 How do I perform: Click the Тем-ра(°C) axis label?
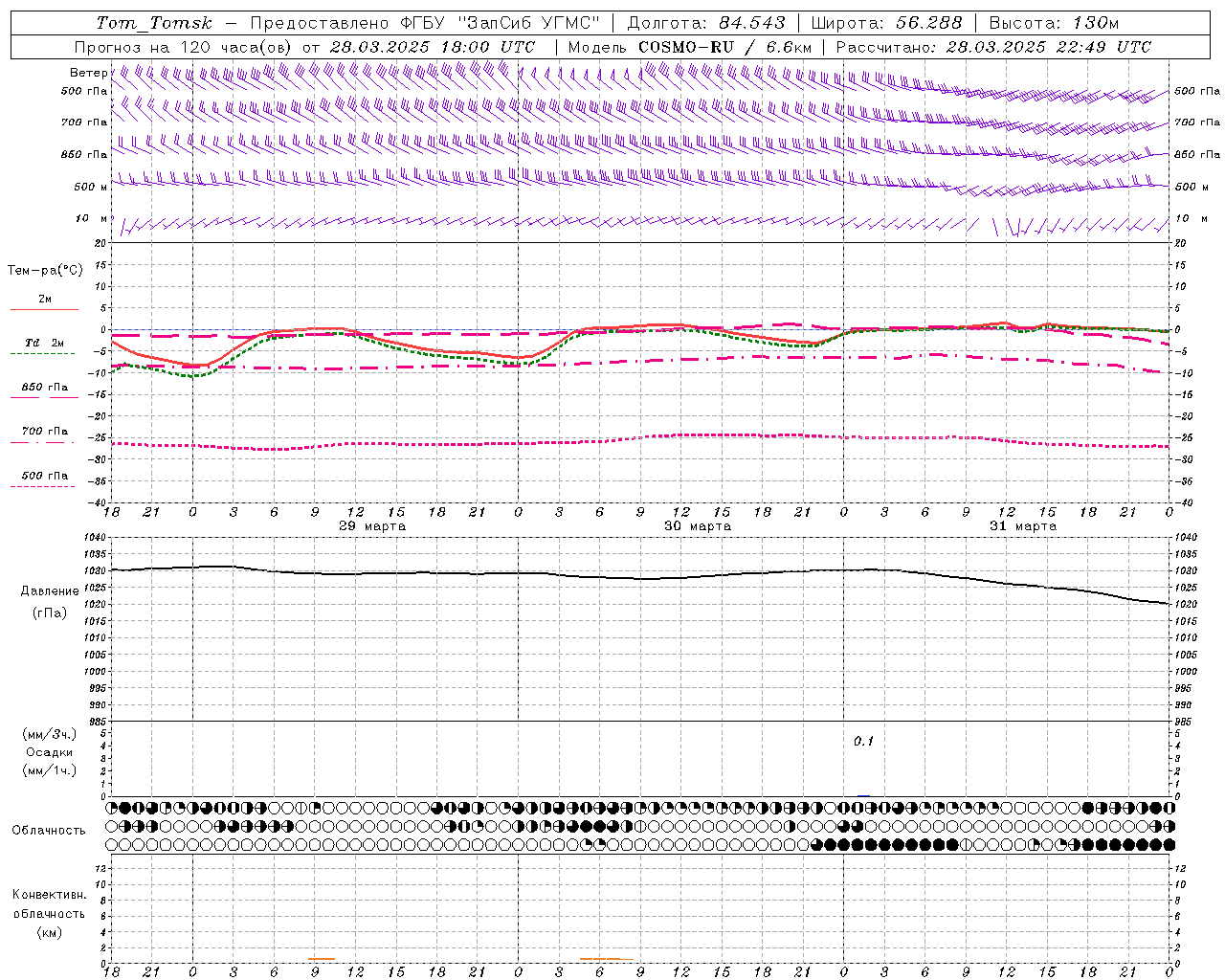click(x=45, y=271)
